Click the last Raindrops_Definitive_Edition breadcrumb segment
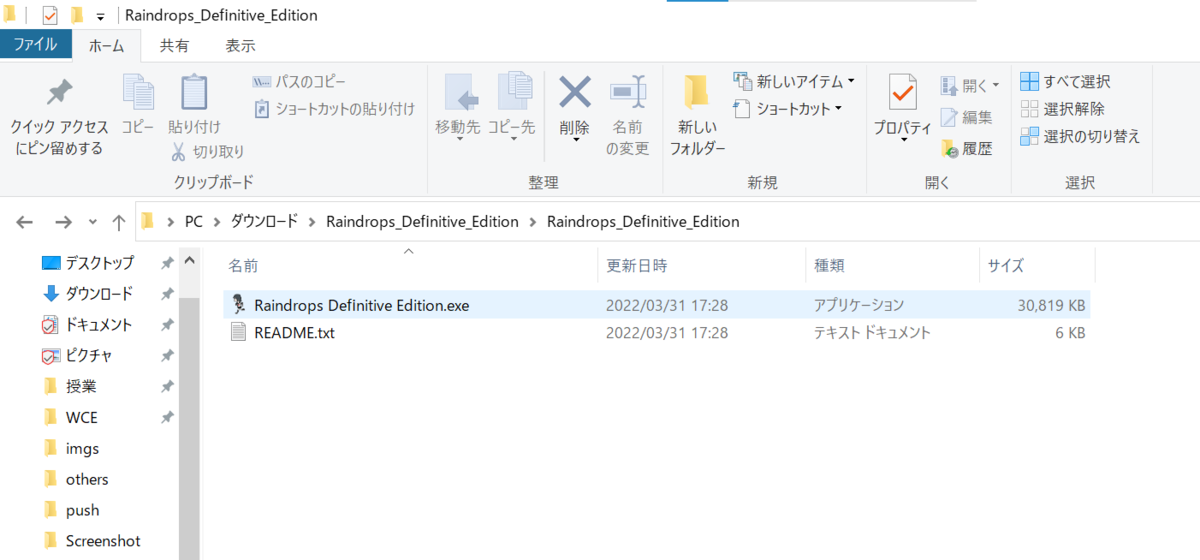The image size is (1200, 560). tap(643, 222)
